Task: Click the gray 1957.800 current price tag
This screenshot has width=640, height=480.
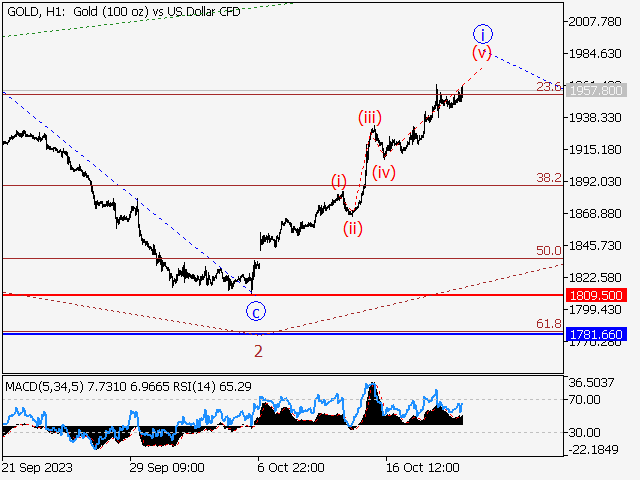Action: [x=596, y=90]
